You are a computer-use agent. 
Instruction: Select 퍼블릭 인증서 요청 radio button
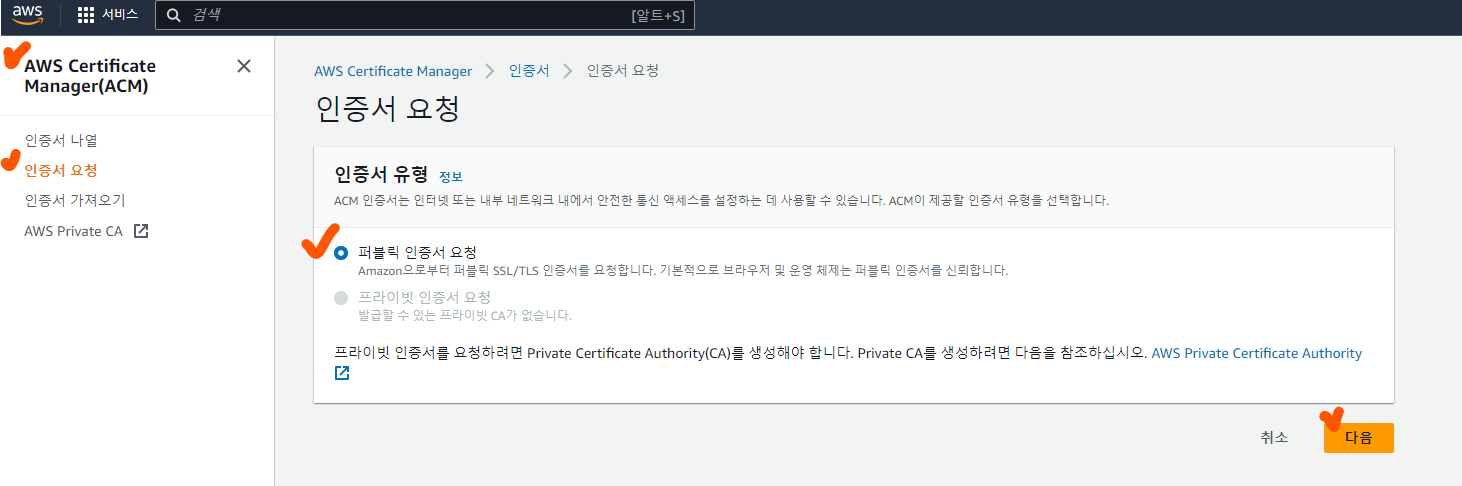(341, 253)
